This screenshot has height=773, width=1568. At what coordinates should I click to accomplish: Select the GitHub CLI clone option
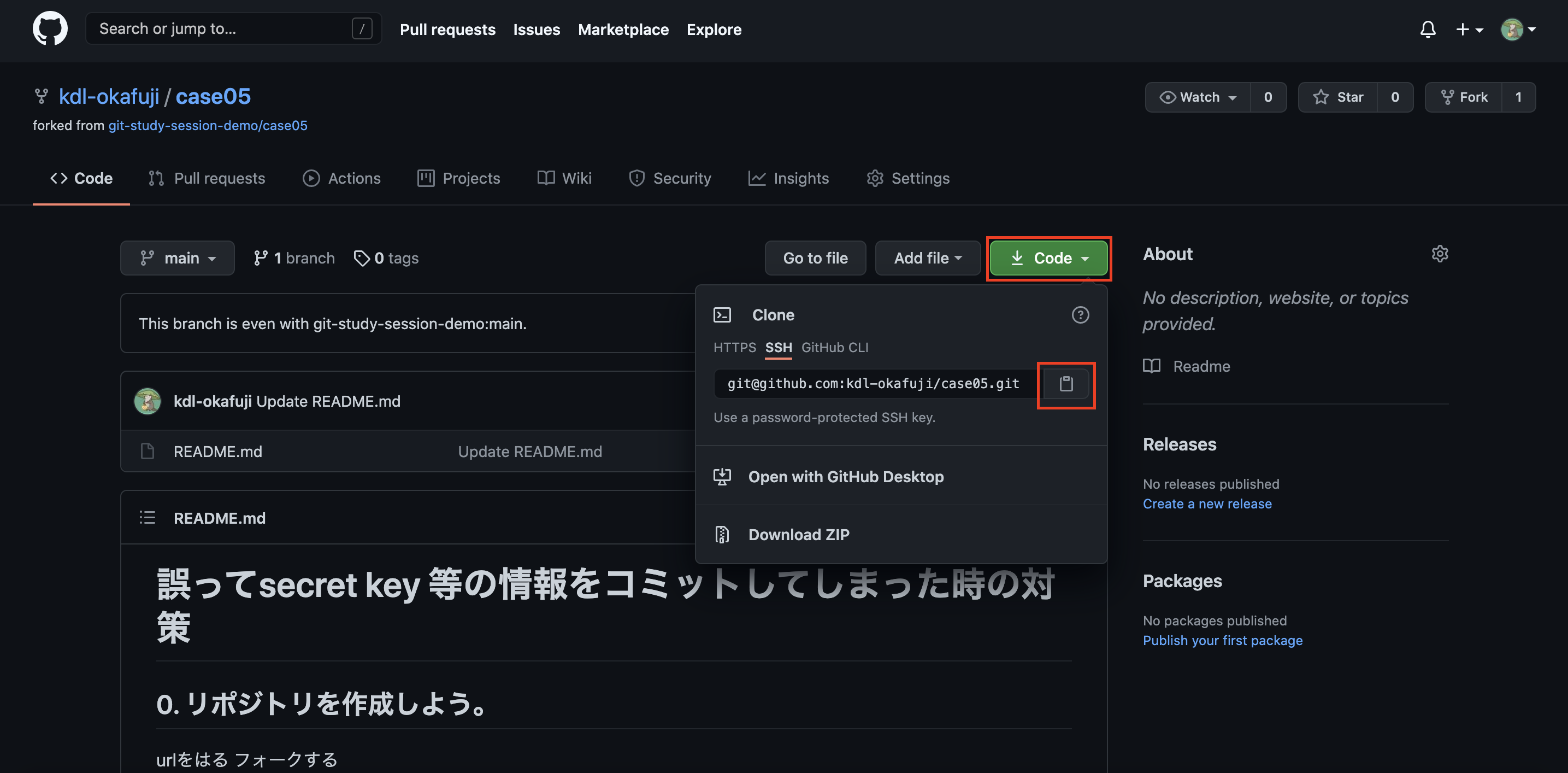point(834,347)
